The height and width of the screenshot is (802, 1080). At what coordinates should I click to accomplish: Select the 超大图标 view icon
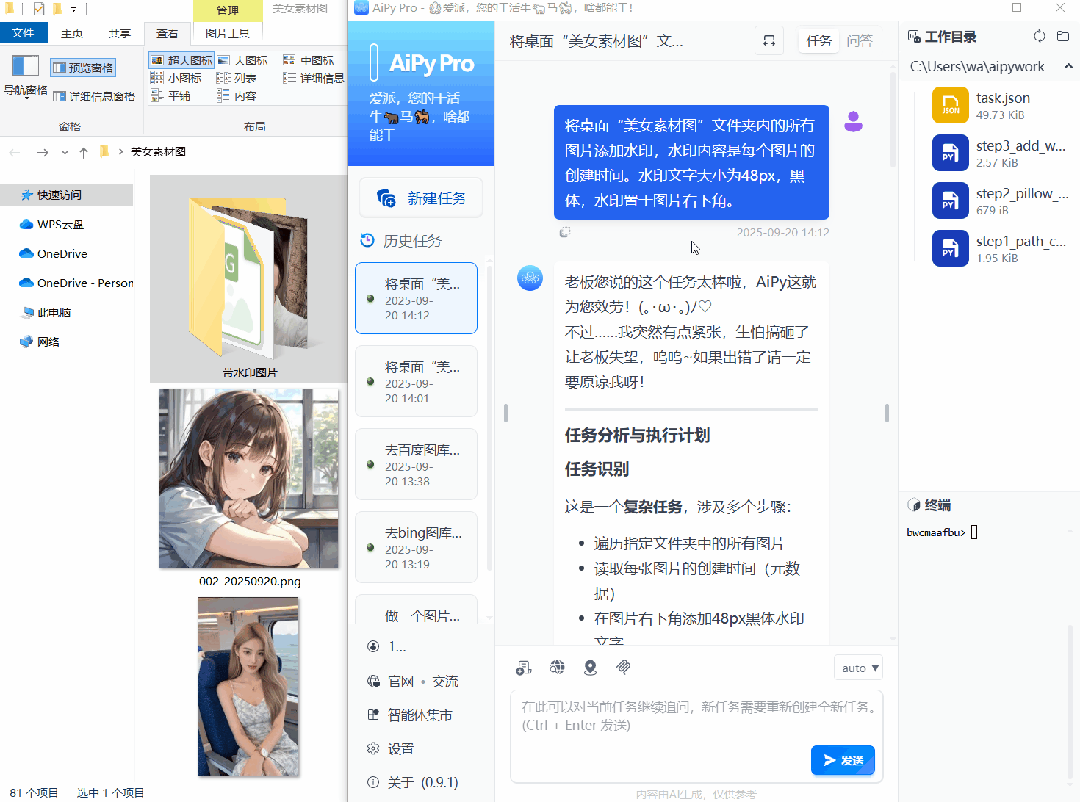(180, 60)
